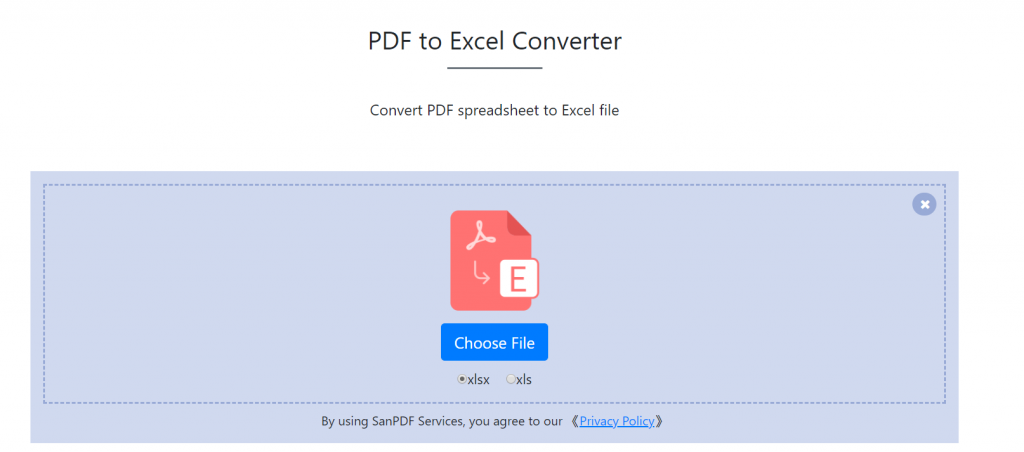This screenshot has width=1024, height=452.
Task: Click the curved arrow inside the converter icon
Action: 481,271
